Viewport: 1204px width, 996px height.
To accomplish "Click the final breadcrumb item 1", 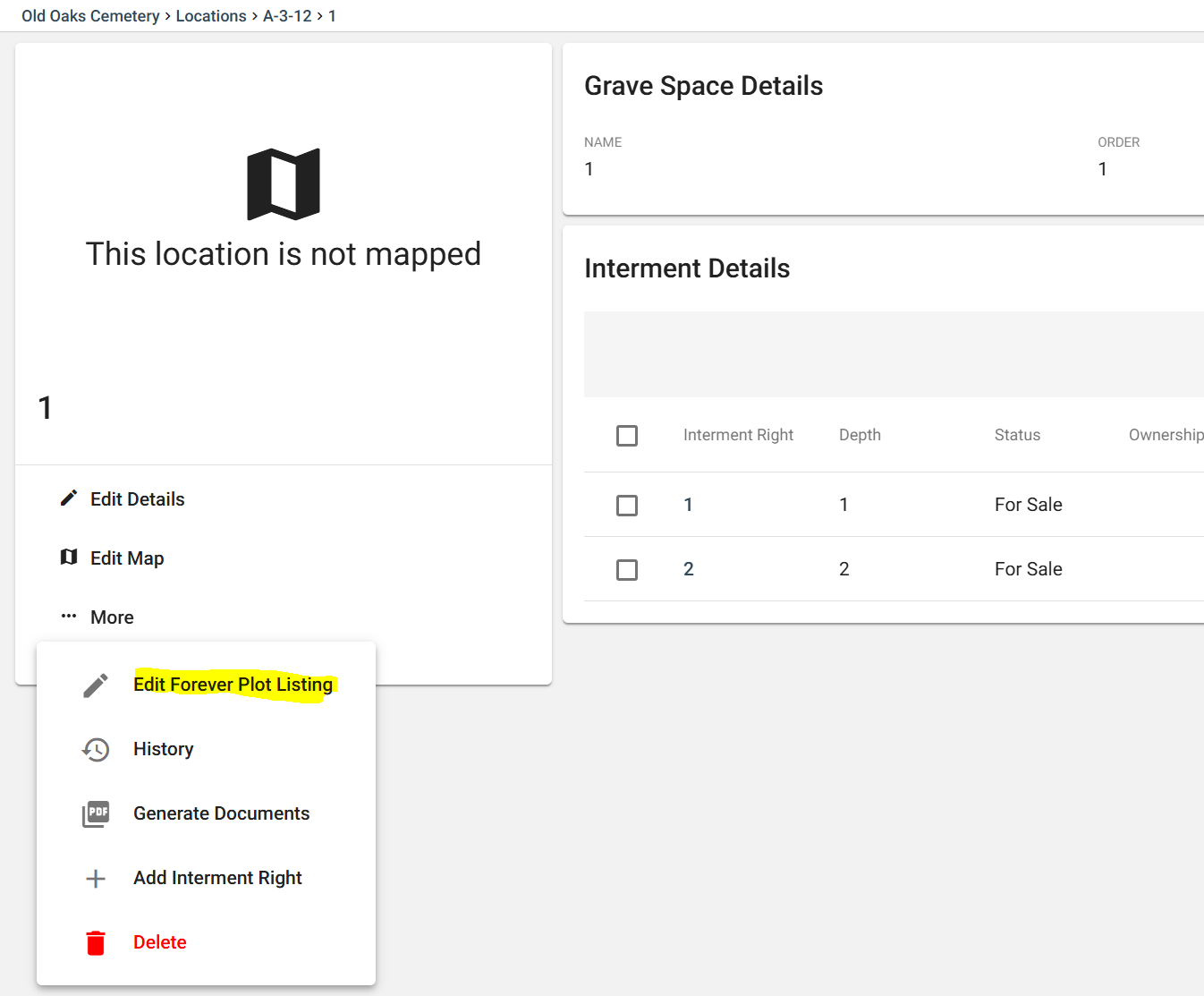I will [x=332, y=16].
